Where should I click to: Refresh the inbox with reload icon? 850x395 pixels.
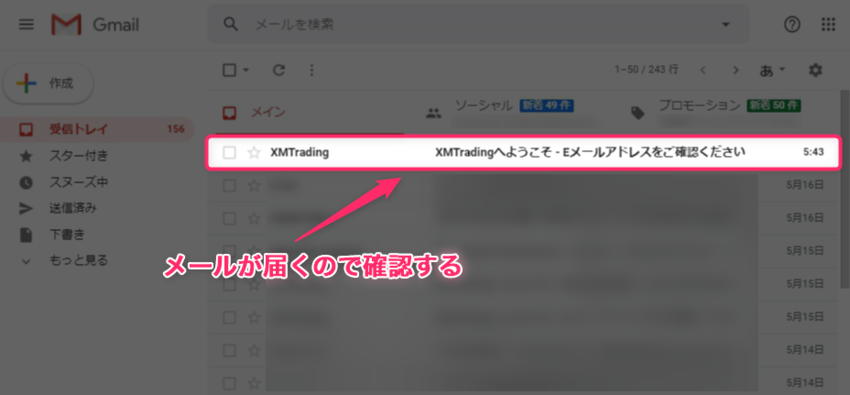279,70
